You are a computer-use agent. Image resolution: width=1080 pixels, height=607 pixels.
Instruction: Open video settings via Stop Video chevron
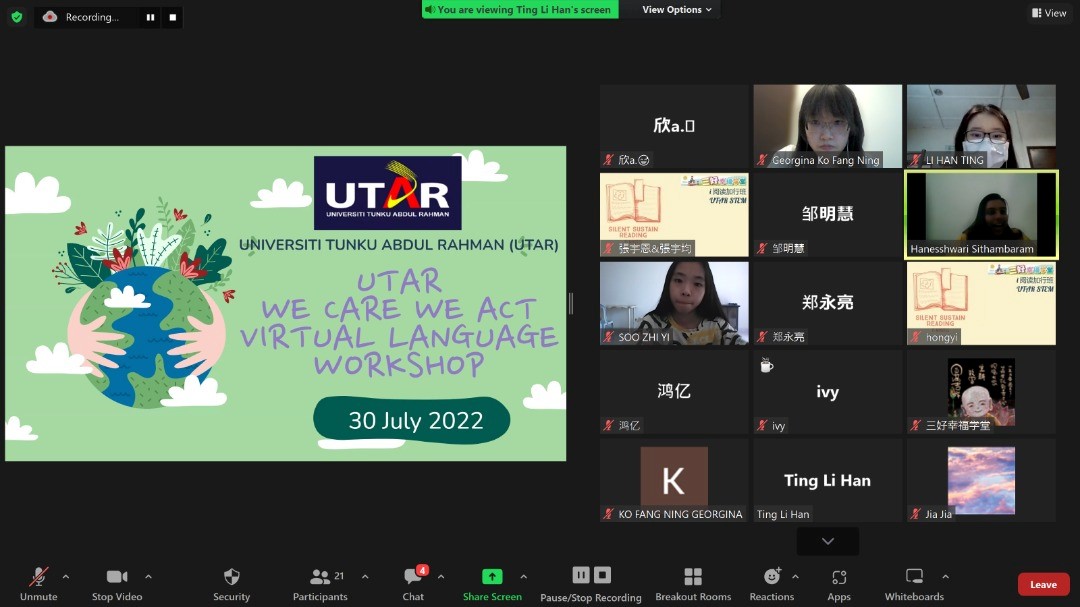[x=150, y=577]
